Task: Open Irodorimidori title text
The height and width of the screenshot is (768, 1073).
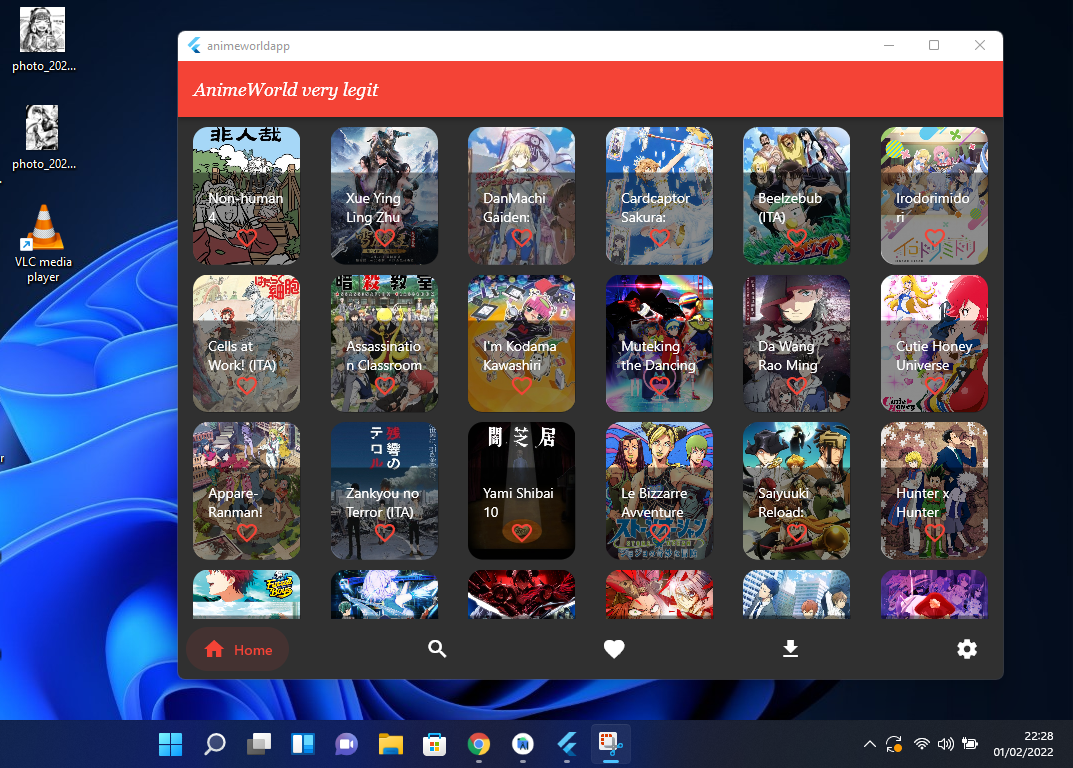Action: coord(933,207)
